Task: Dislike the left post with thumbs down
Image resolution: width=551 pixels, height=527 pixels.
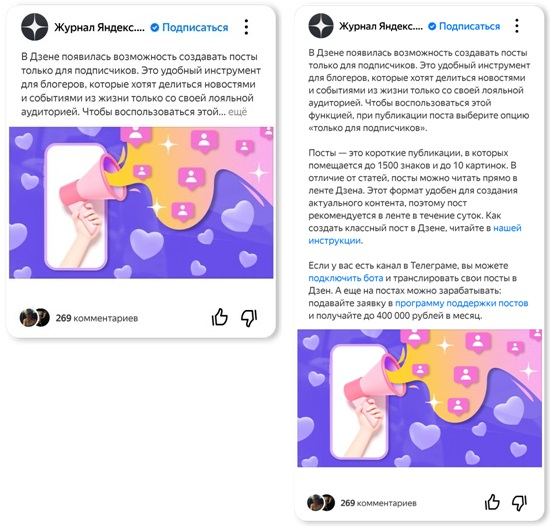Action: [x=249, y=318]
